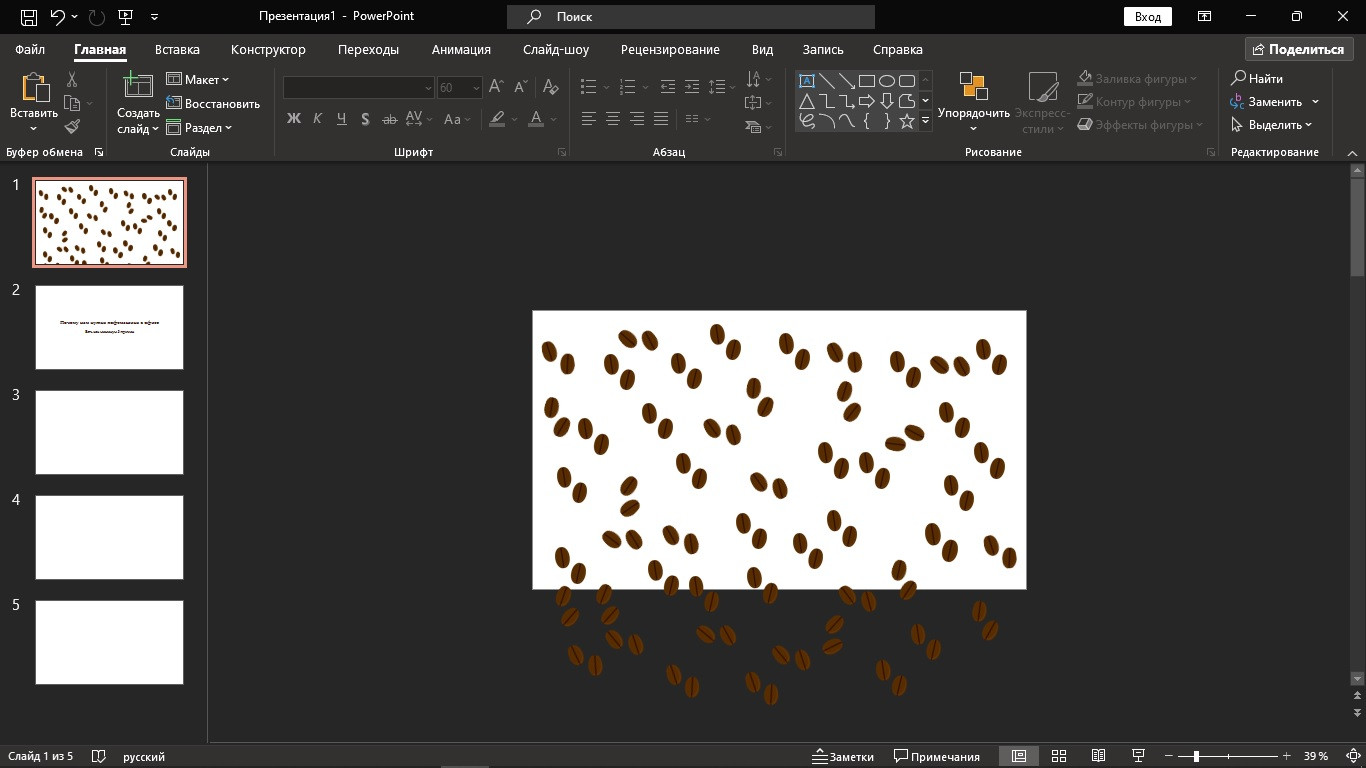Open the Макет layout dropdown
The image size is (1366, 768).
pos(198,80)
